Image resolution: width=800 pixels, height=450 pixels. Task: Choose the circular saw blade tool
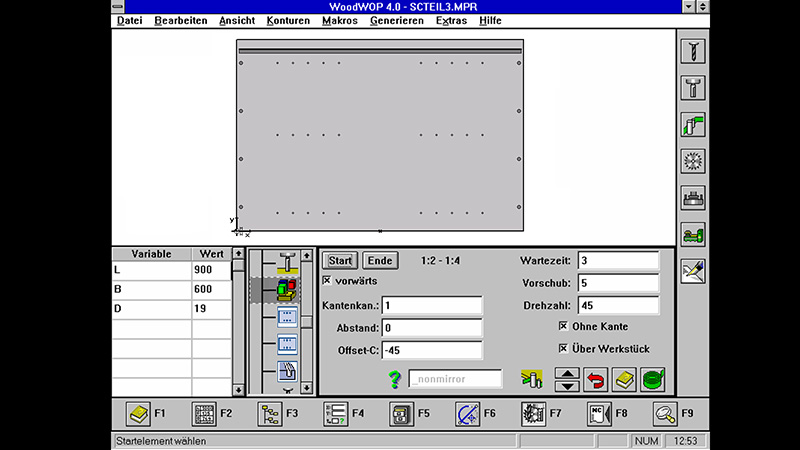pyautogui.click(x=692, y=161)
